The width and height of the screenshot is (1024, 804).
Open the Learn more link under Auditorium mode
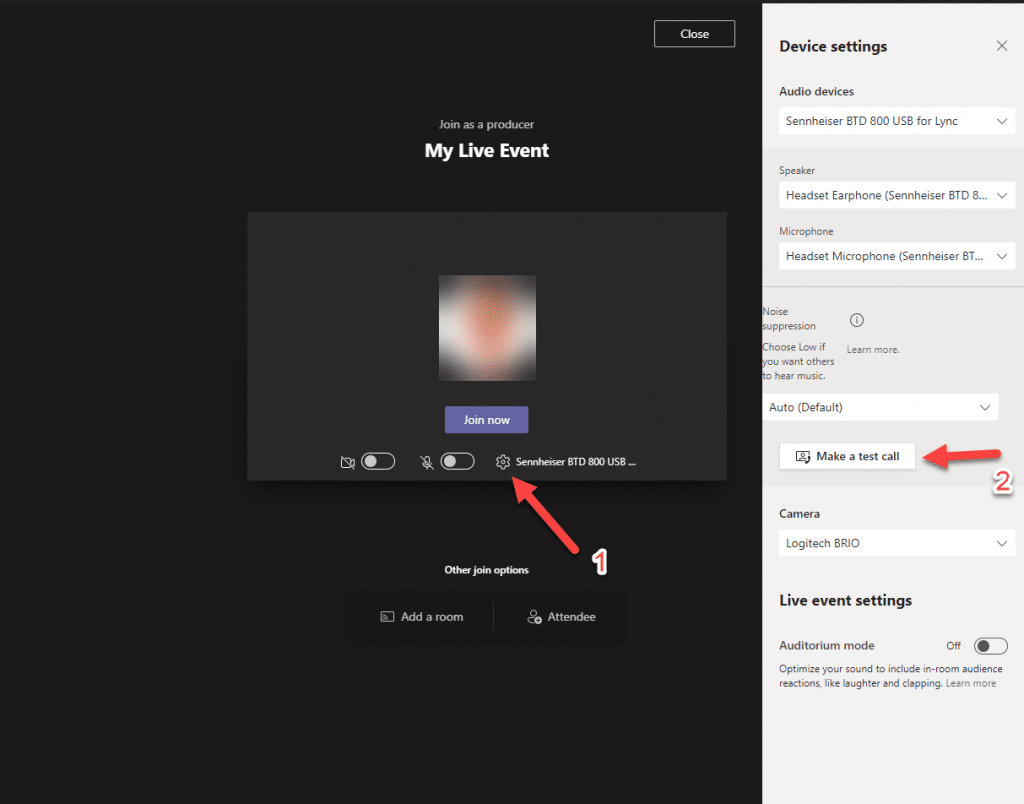(971, 682)
